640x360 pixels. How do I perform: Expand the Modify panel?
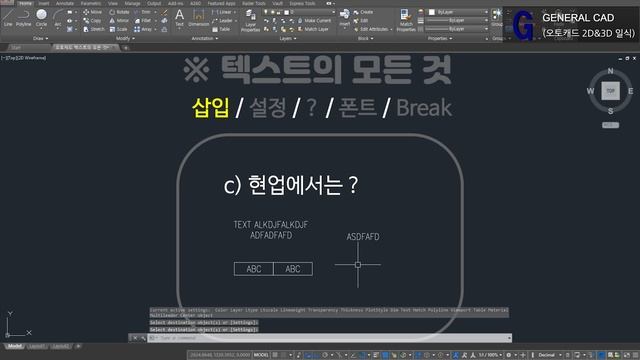pyautogui.click(x=125, y=38)
